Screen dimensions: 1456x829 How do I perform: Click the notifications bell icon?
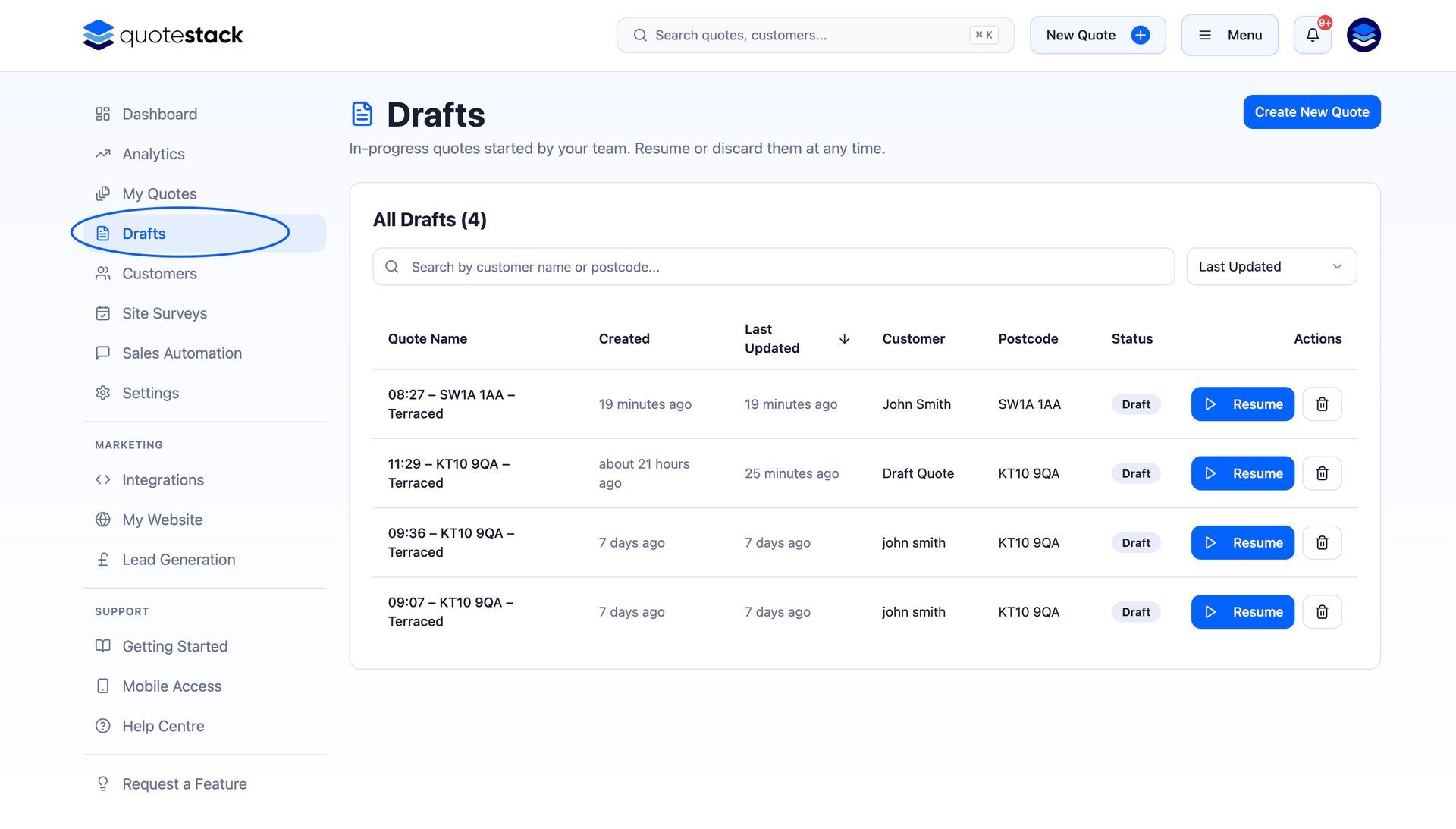pyautogui.click(x=1312, y=35)
